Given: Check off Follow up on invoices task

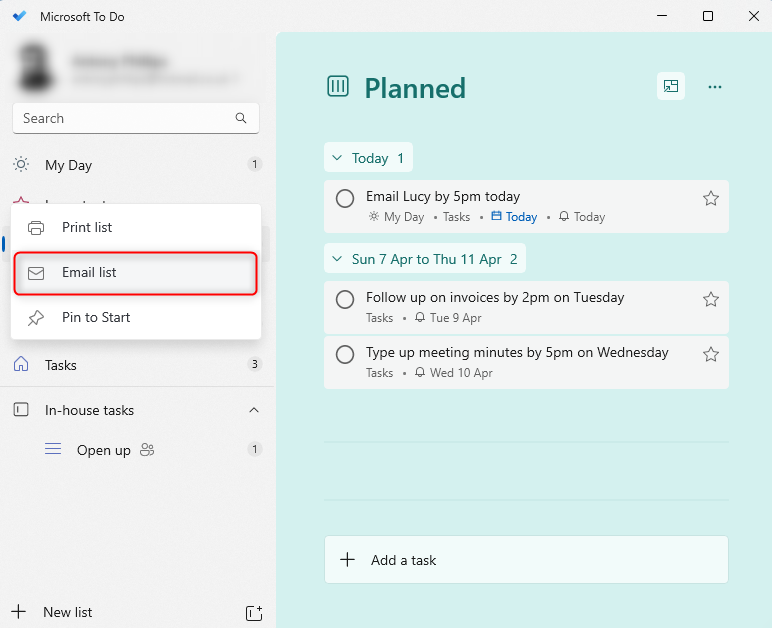Looking at the screenshot, I should 345,299.
